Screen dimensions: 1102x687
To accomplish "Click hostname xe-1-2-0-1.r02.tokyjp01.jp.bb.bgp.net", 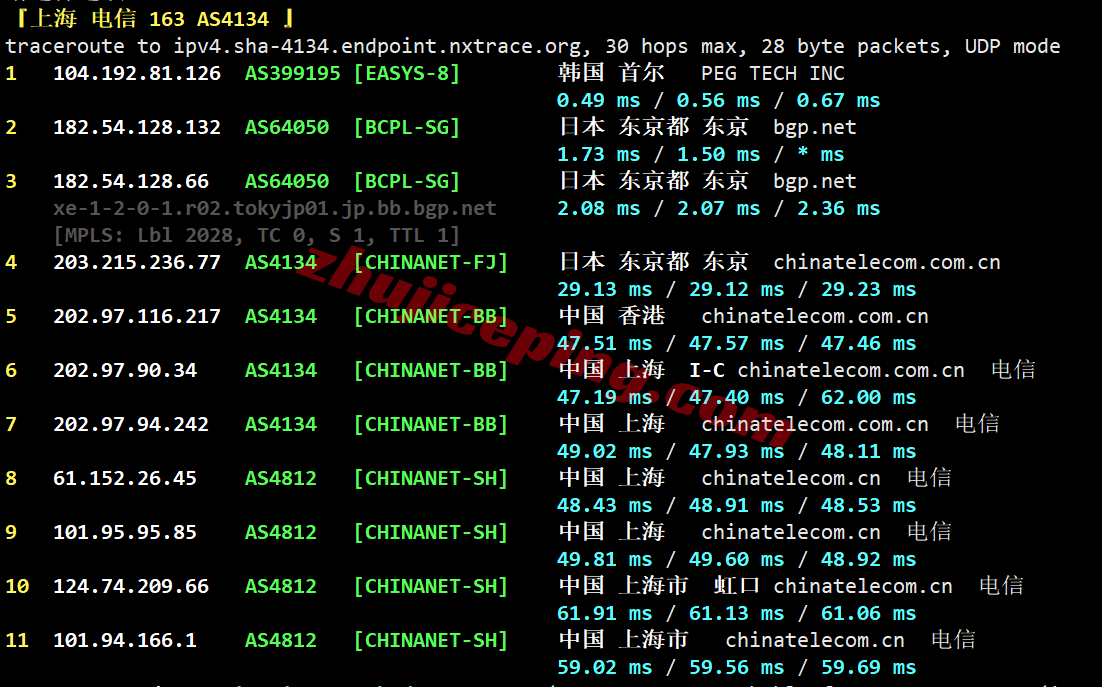I will point(275,209).
